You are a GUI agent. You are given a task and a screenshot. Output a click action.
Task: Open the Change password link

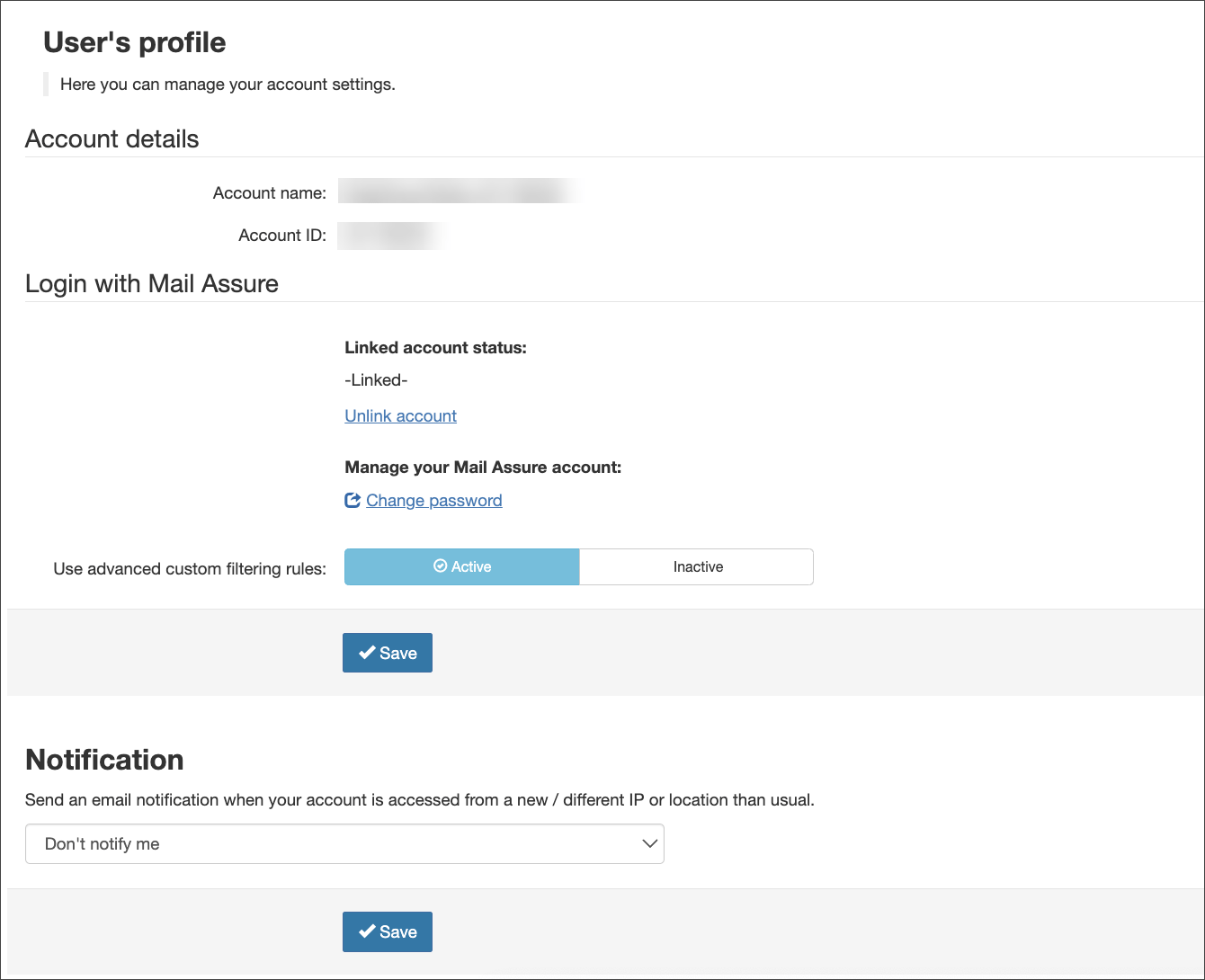pyautogui.click(x=434, y=500)
